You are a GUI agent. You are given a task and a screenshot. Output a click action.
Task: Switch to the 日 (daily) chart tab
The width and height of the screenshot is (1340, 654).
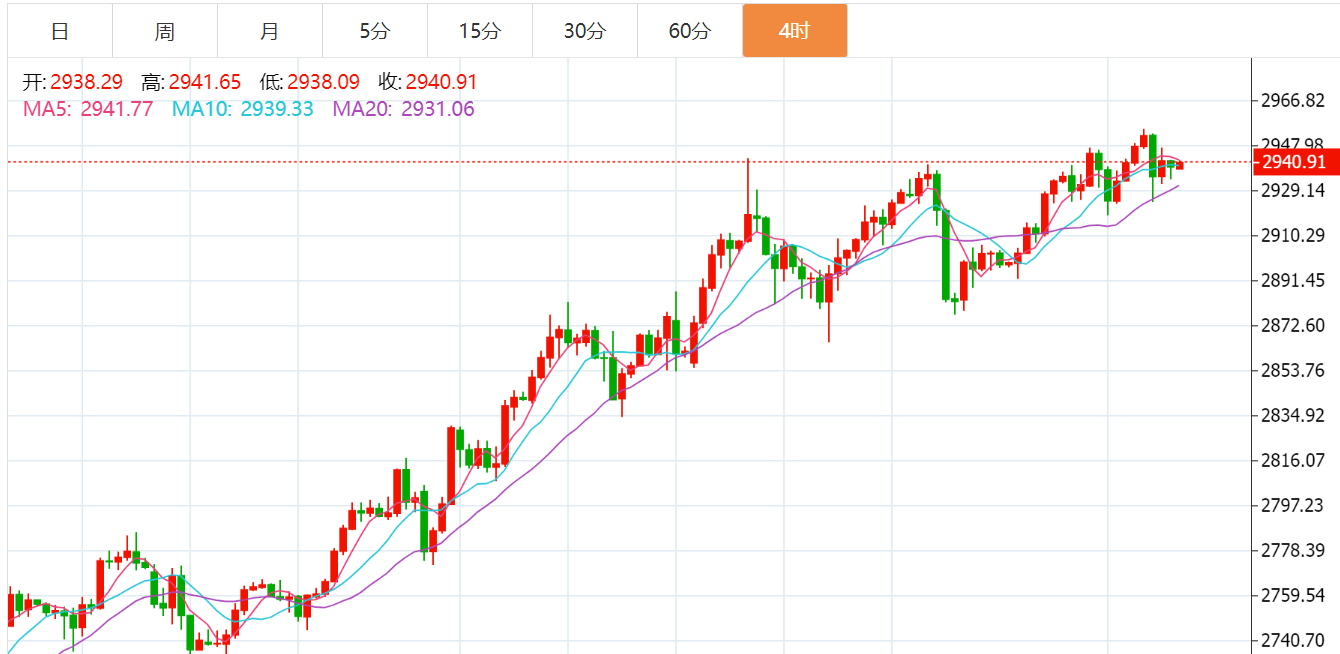[60, 31]
